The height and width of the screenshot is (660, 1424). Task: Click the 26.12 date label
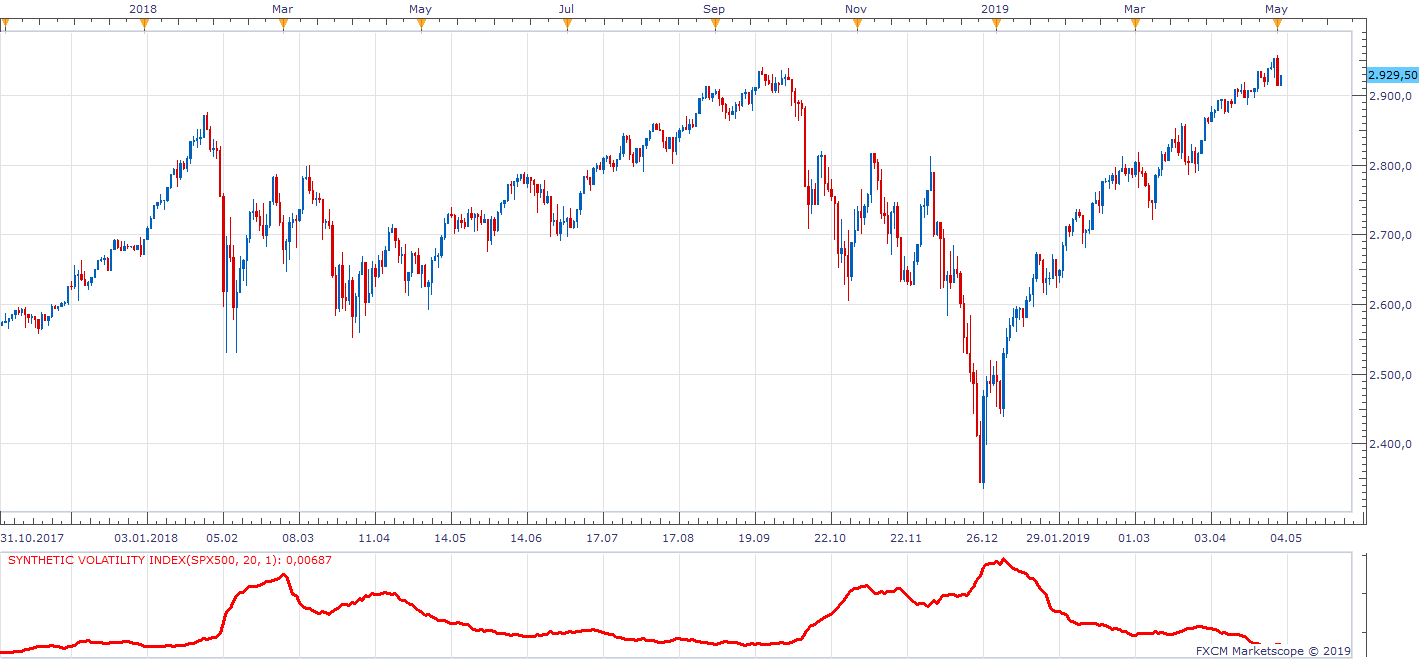coord(982,538)
